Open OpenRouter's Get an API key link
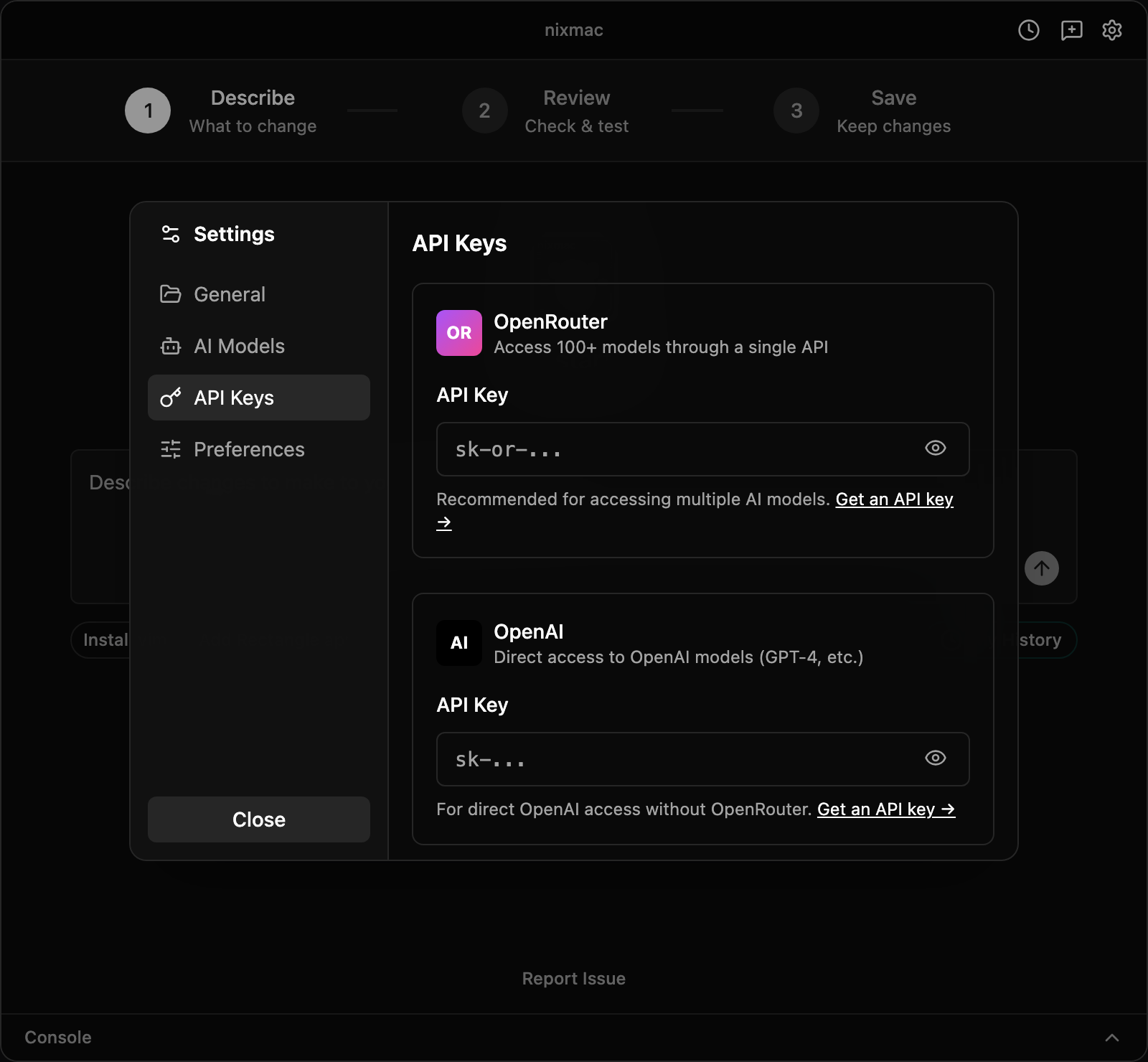 pyautogui.click(x=894, y=499)
